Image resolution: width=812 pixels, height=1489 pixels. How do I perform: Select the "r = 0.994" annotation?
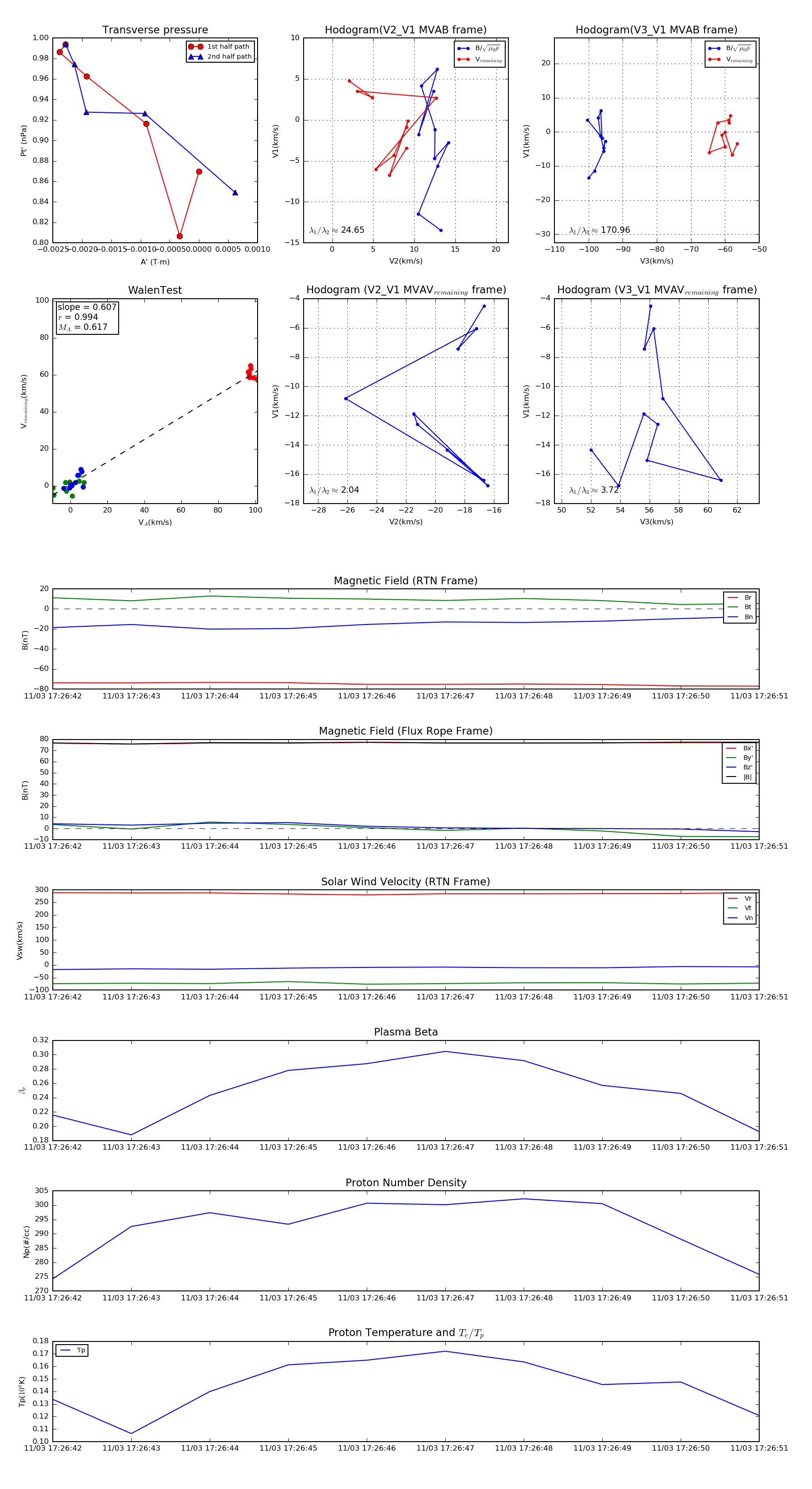click(x=78, y=317)
